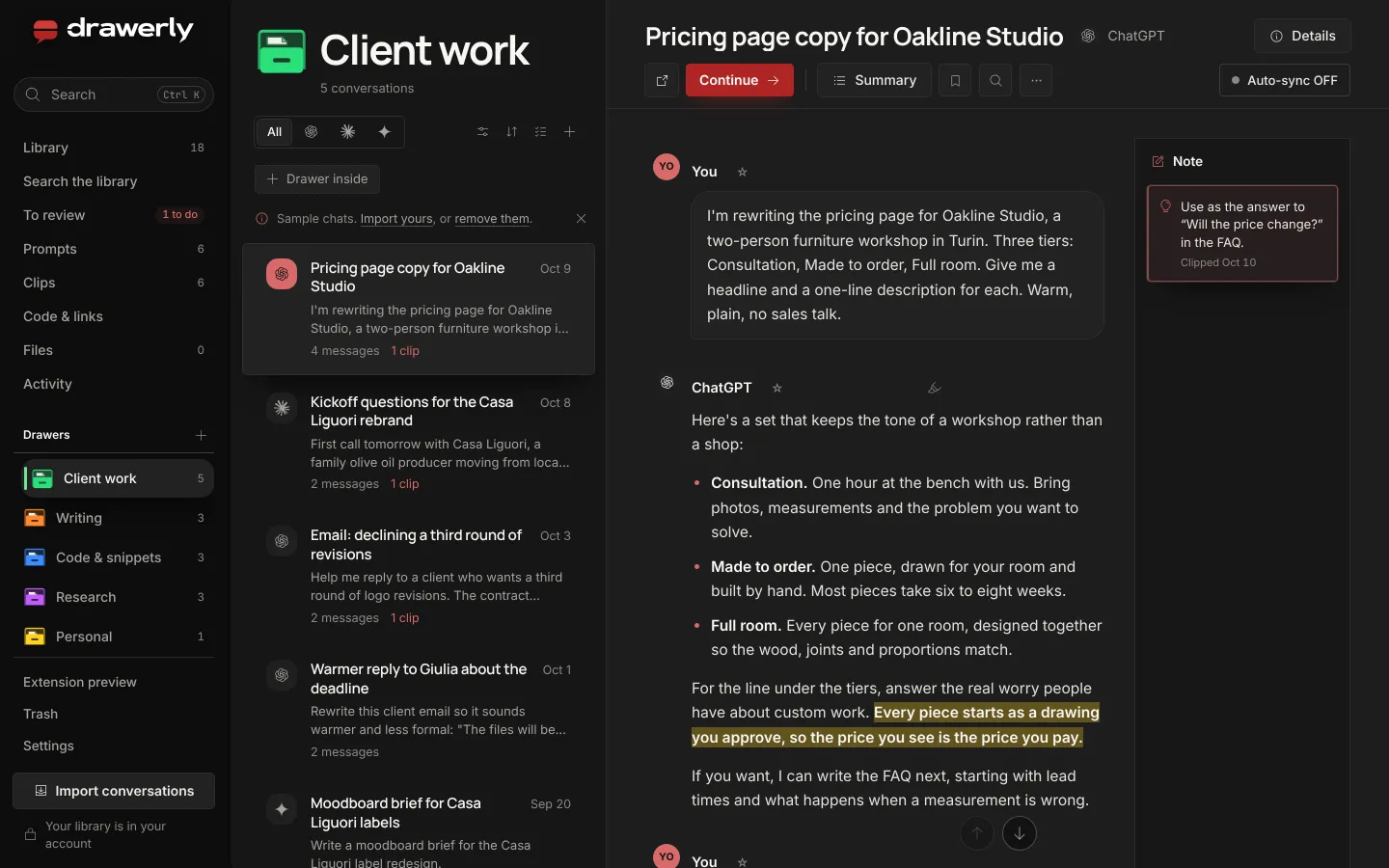The image size is (1389, 868).
Task: Open the Summary view
Action: click(874, 80)
